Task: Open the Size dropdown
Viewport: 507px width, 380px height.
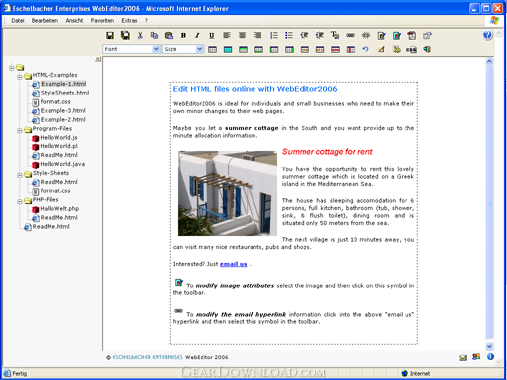Action: [x=183, y=49]
